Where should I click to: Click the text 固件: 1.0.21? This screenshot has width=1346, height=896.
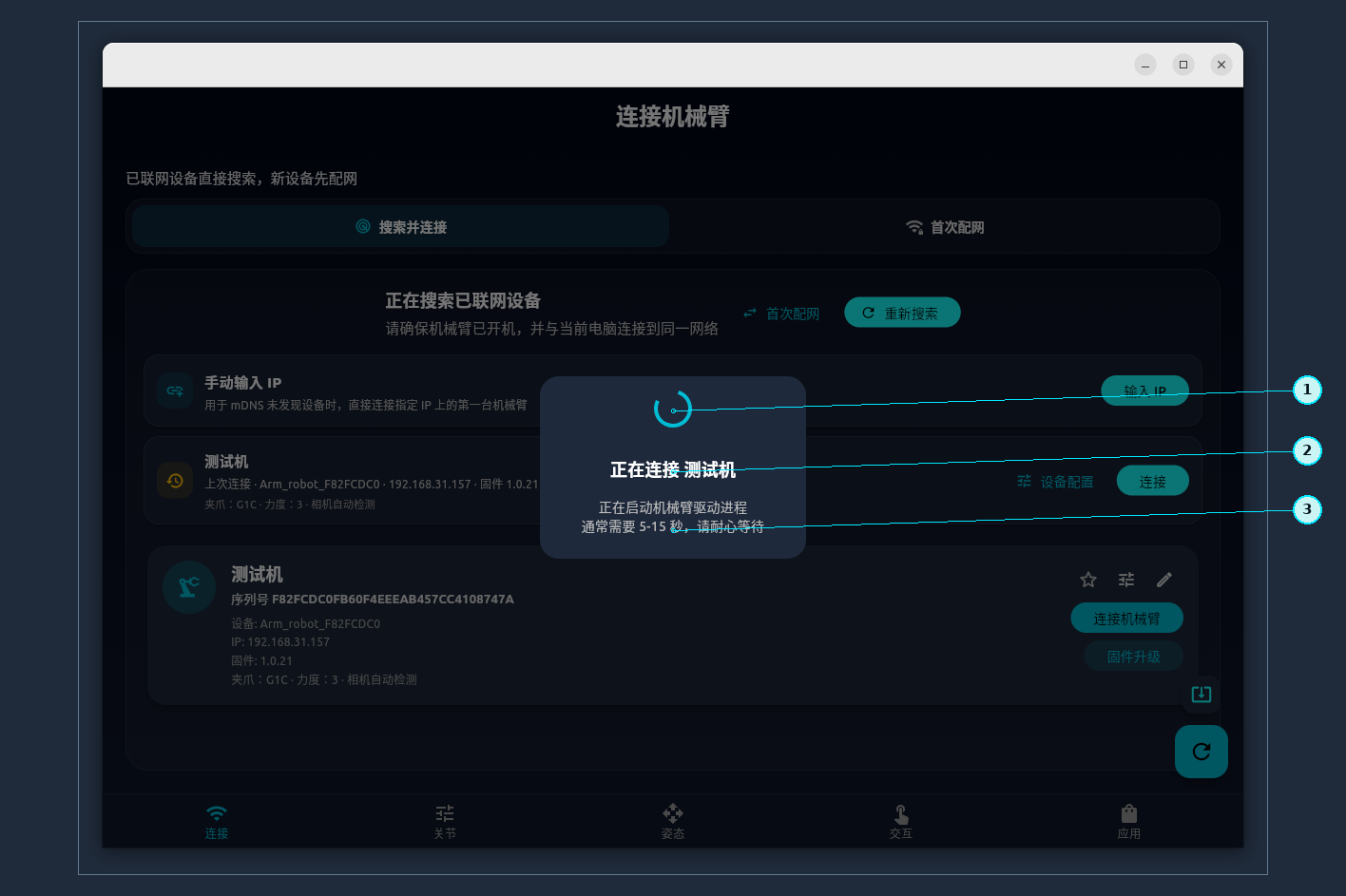click(261, 660)
